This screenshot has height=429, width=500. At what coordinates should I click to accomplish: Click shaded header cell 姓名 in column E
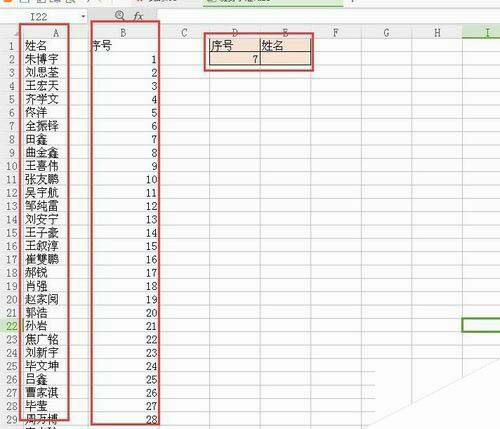click(285, 45)
